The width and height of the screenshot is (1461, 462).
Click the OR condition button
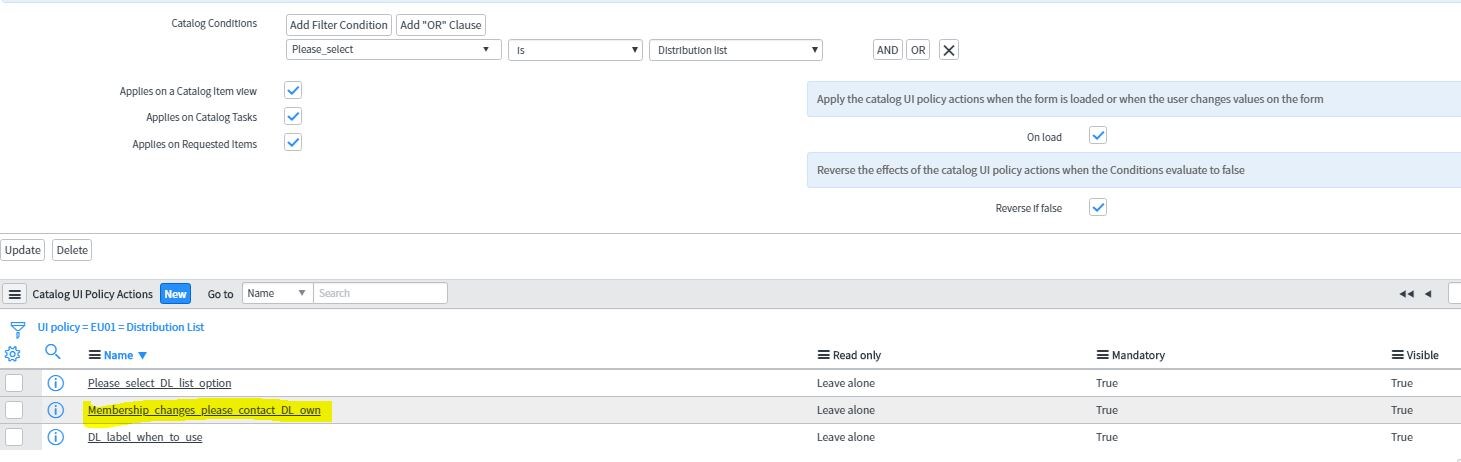coord(918,50)
